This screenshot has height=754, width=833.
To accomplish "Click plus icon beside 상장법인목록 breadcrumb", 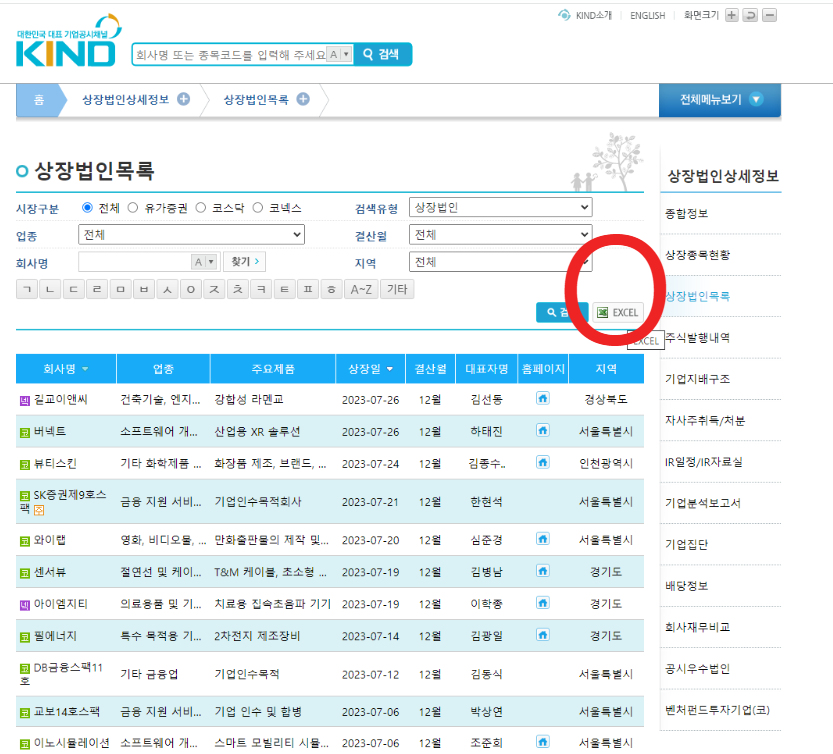I will click(303, 99).
